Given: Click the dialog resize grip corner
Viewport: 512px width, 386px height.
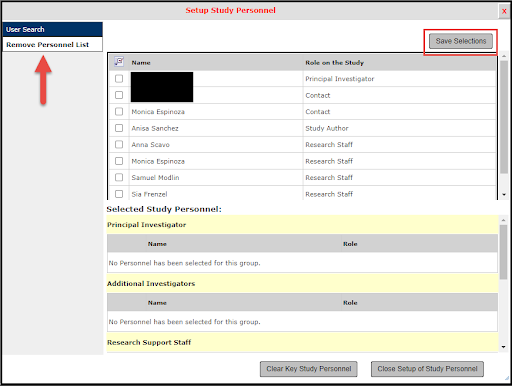Looking at the screenshot, I should (507, 379).
